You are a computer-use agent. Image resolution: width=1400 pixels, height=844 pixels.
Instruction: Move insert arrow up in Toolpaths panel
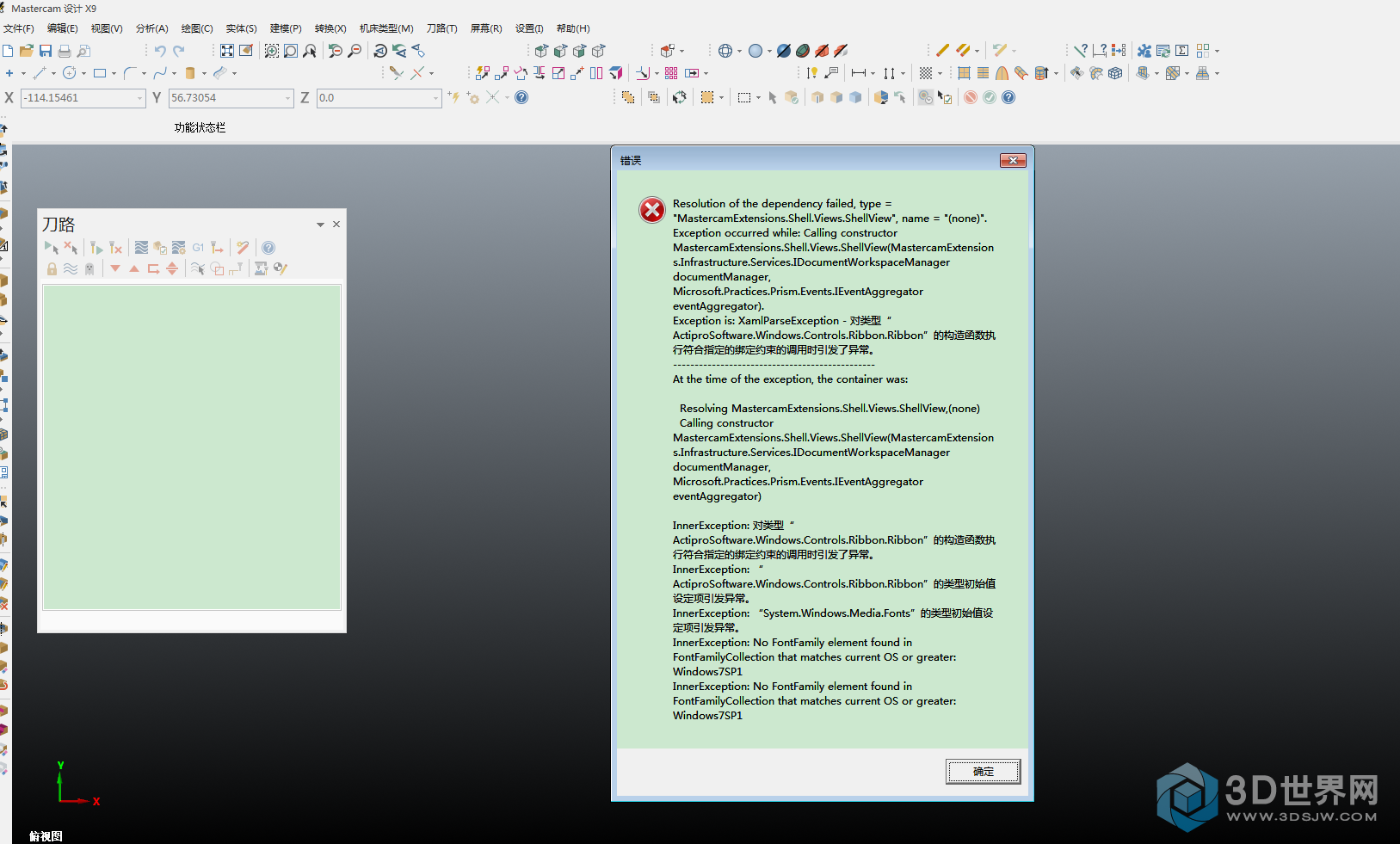(134, 268)
